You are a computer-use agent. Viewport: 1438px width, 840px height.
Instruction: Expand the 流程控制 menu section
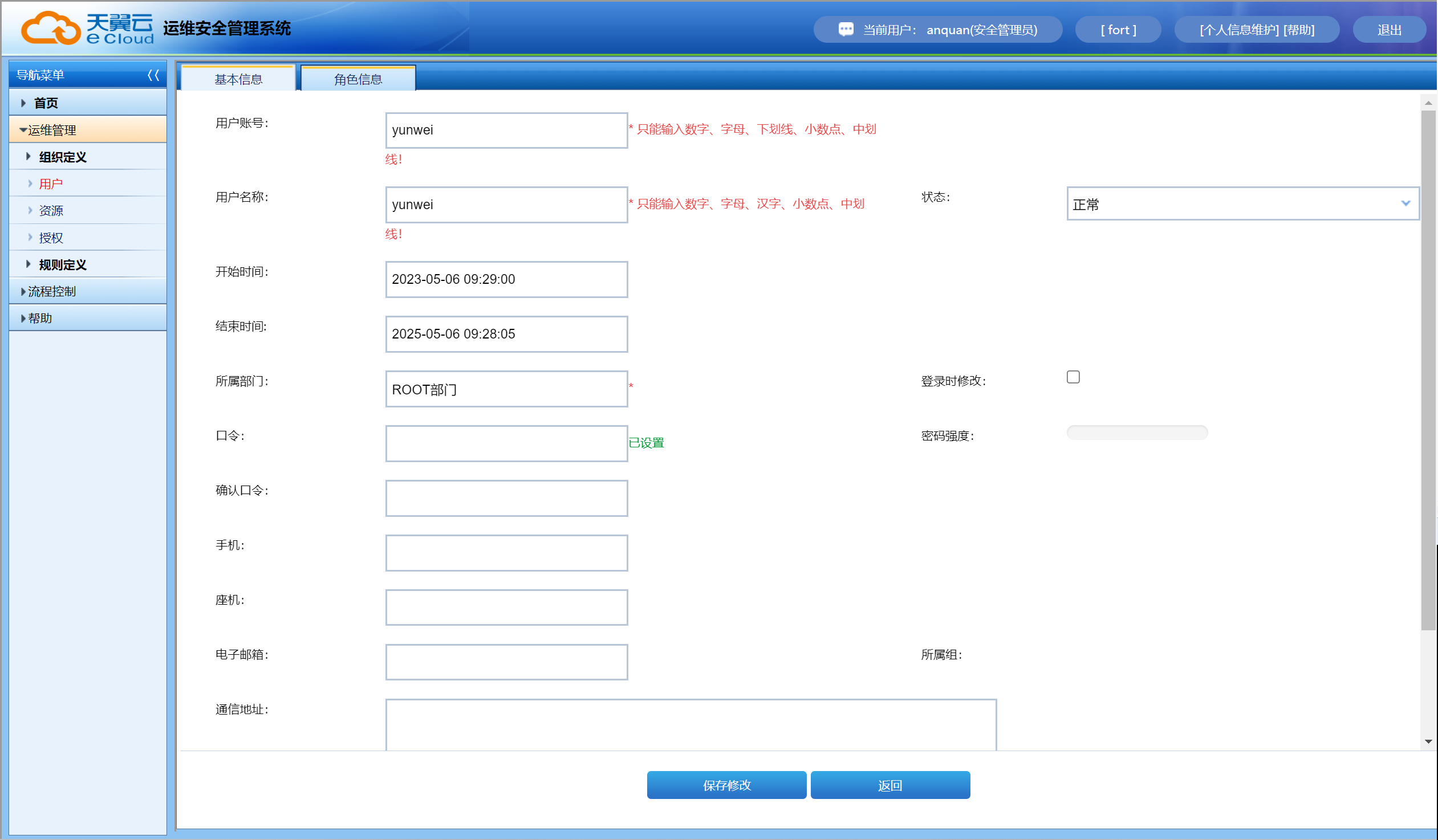51,291
